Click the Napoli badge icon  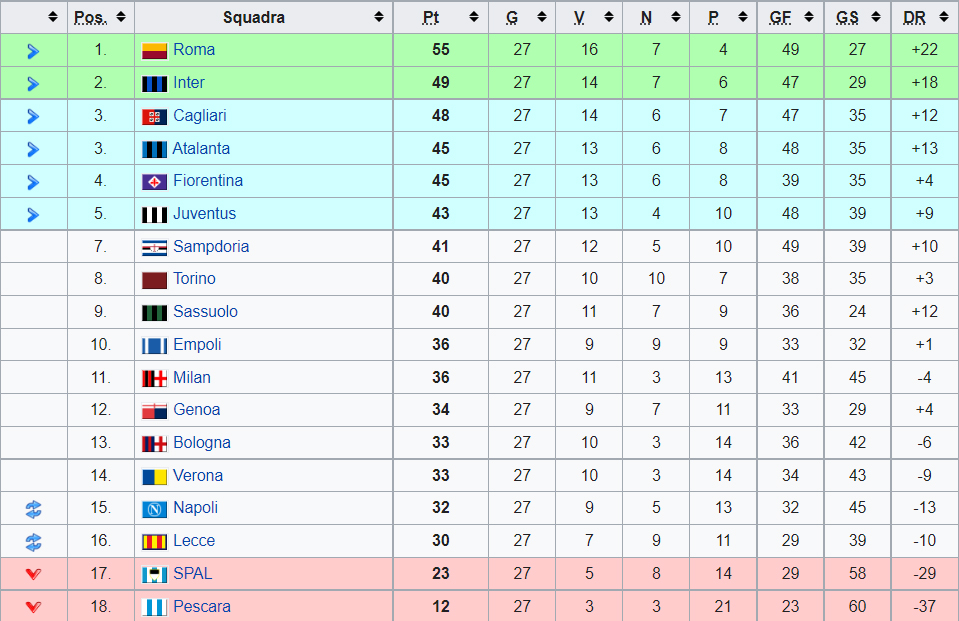(x=154, y=508)
